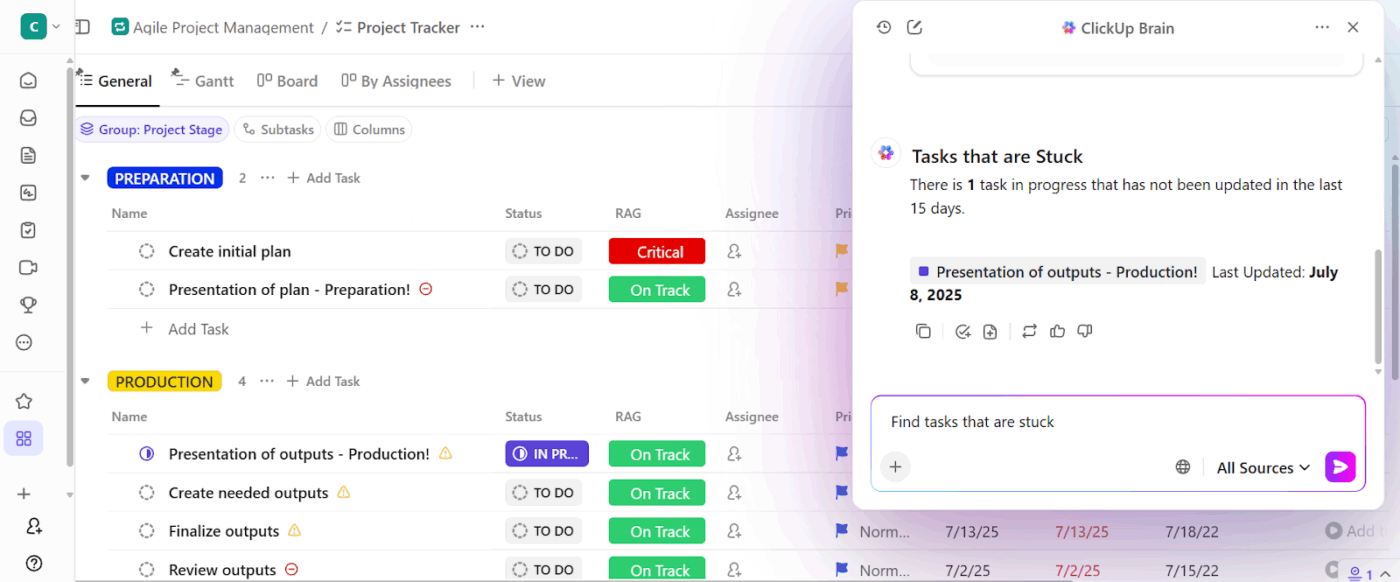The height and width of the screenshot is (582, 1400).
Task: Start a new chat in ClickUp Brain
Action: tap(914, 27)
